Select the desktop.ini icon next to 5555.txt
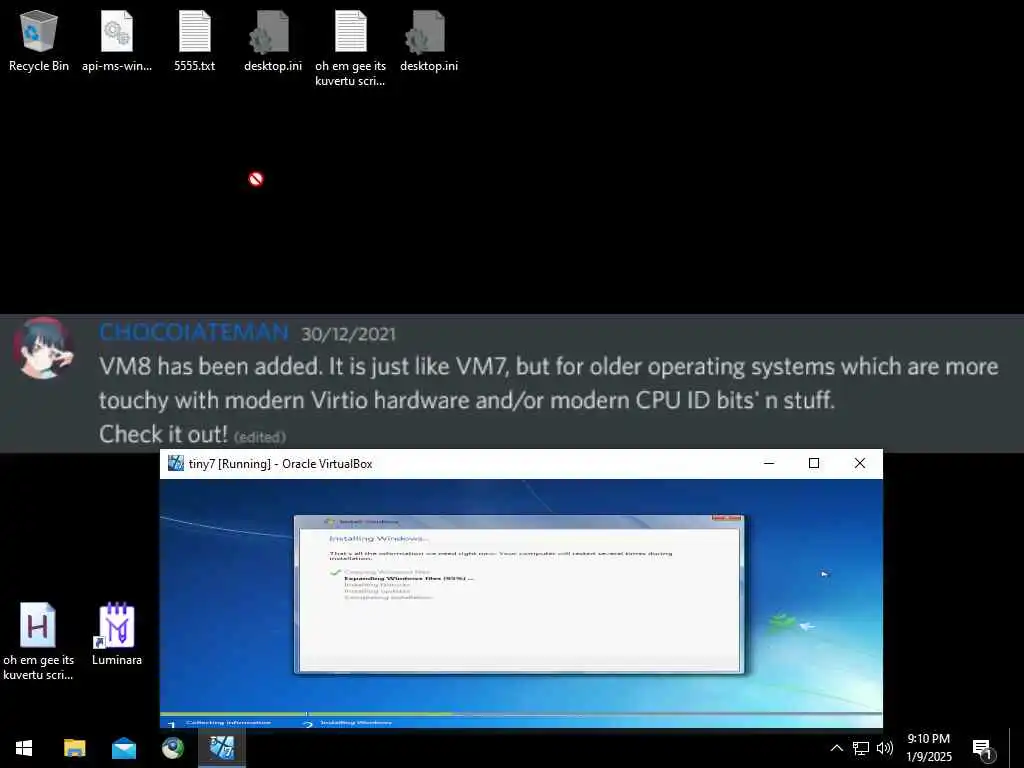The image size is (1024, 768). [273, 40]
